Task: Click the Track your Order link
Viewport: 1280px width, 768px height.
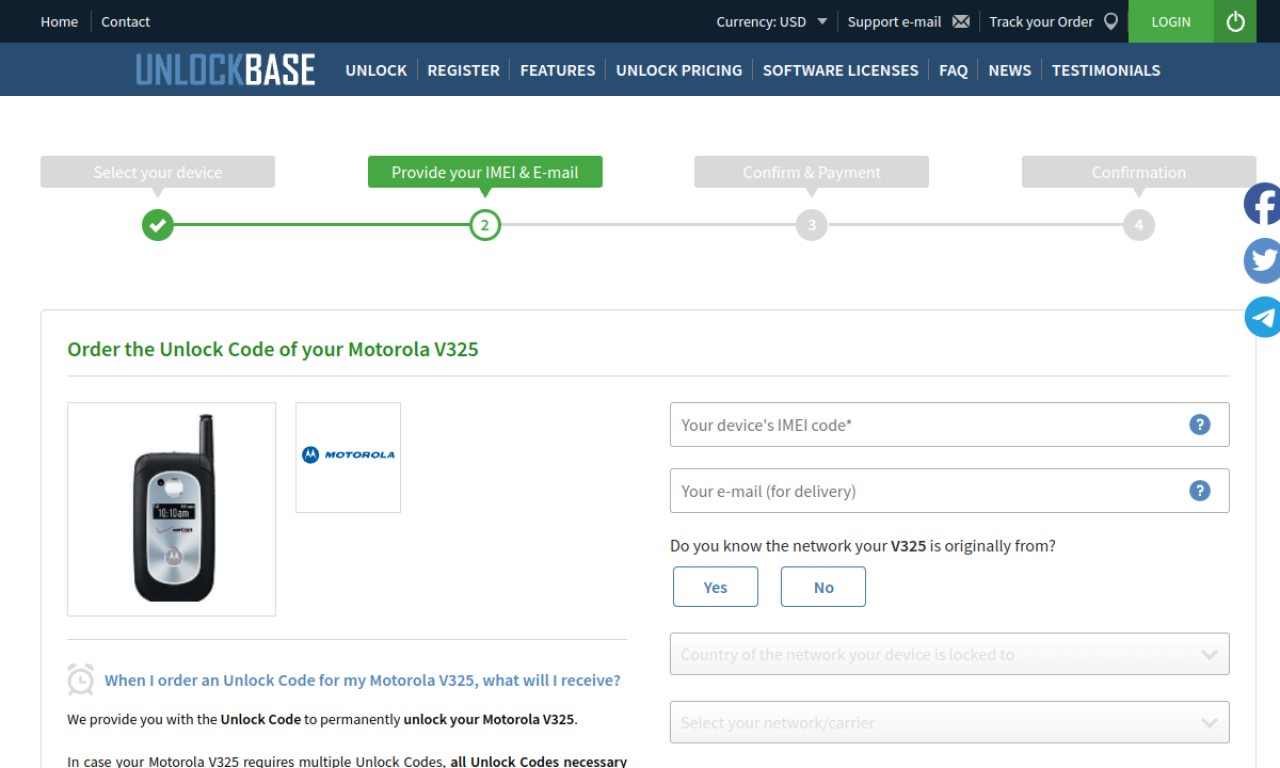Action: click(1041, 21)
